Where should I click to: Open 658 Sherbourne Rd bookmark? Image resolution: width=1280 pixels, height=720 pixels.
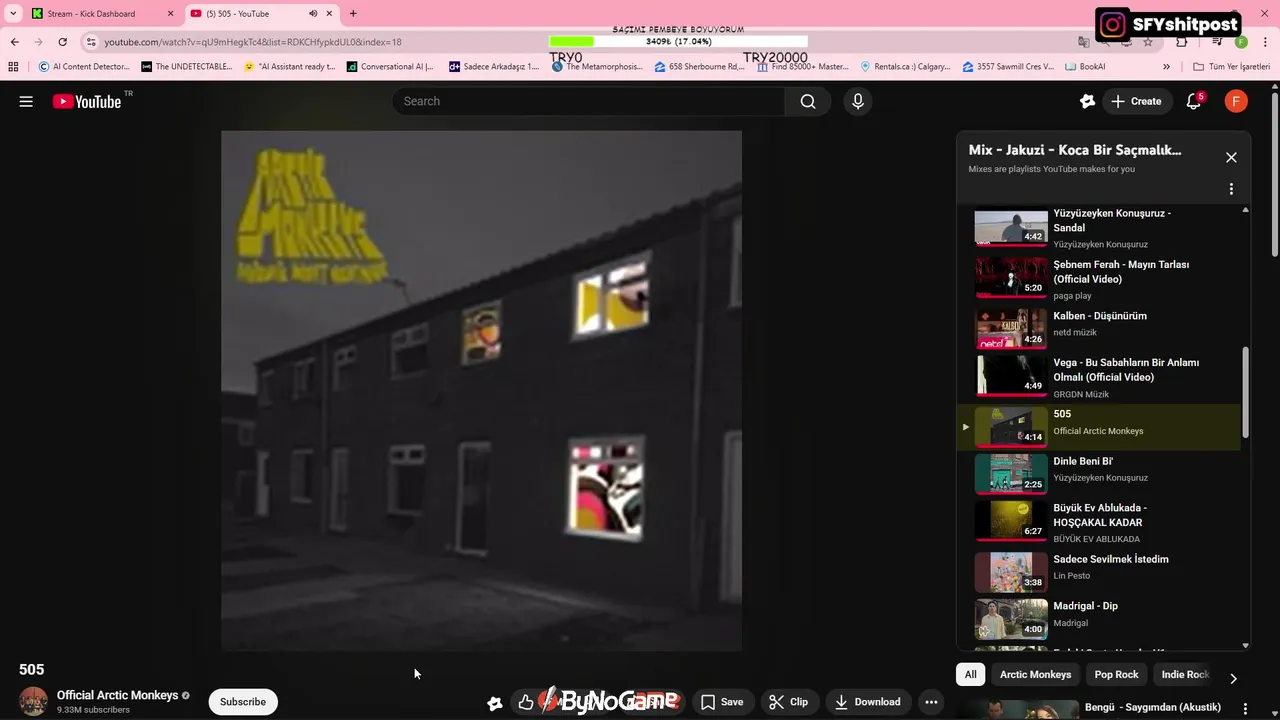700,67
